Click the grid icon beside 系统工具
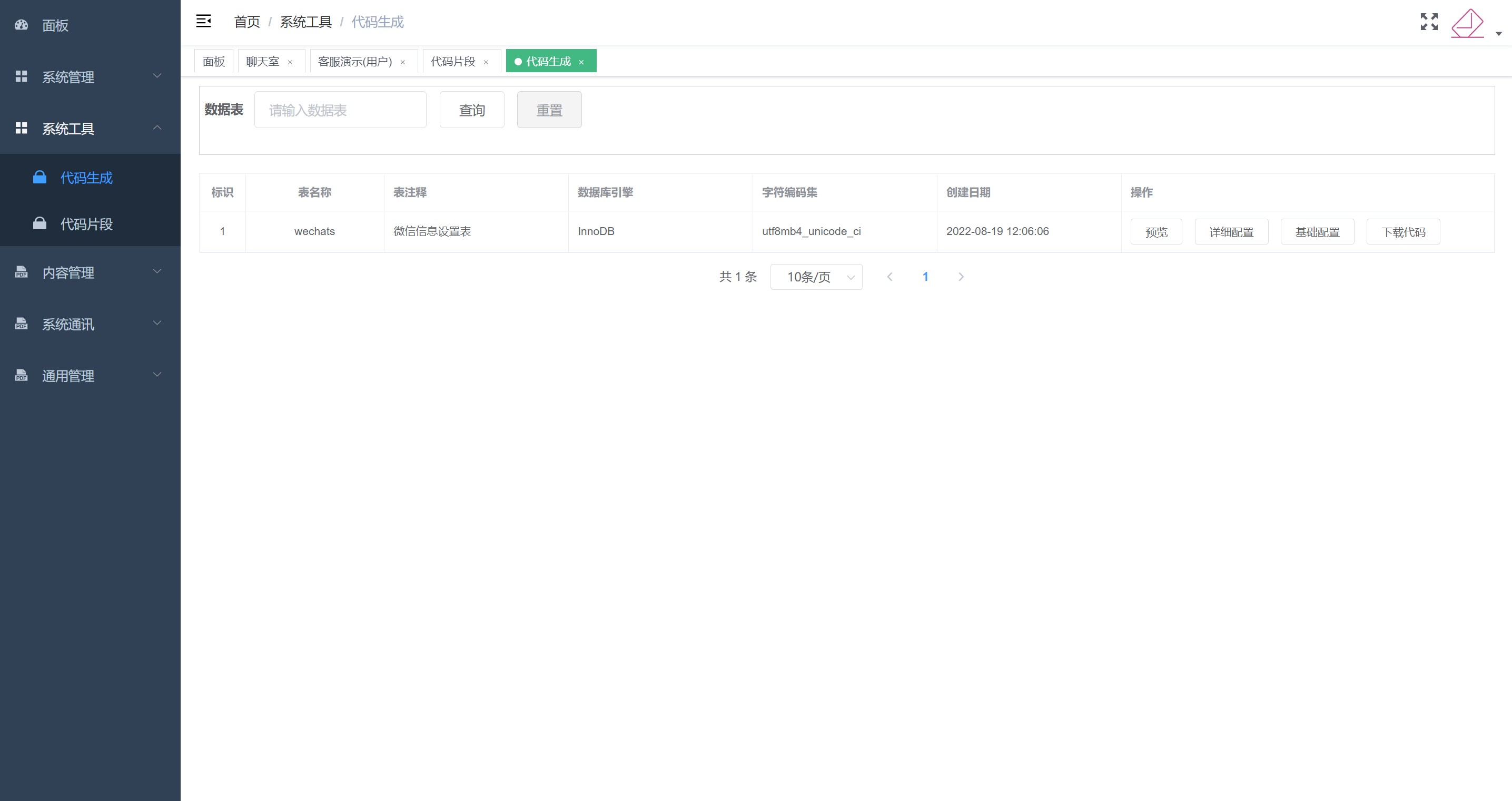The image size is (1512, 801). pos(21,128)
